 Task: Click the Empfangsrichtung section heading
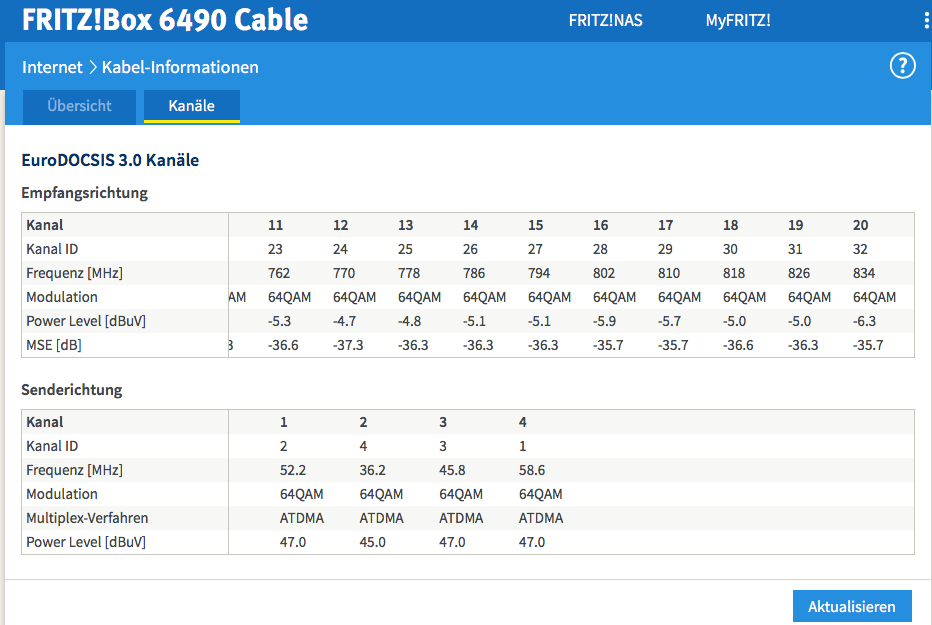(x=84, y=193)
